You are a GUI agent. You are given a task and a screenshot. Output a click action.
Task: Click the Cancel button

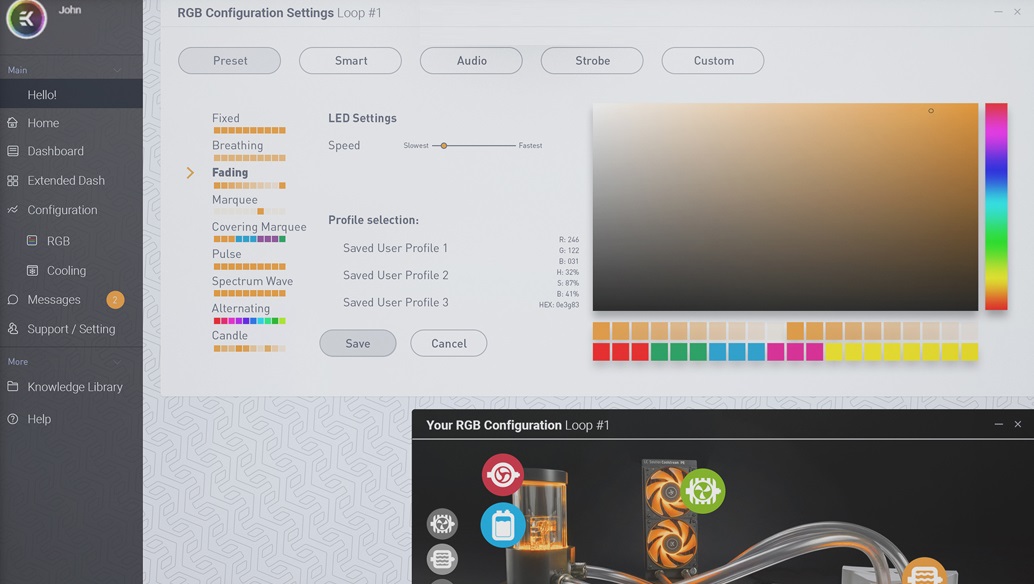(449, 343)
